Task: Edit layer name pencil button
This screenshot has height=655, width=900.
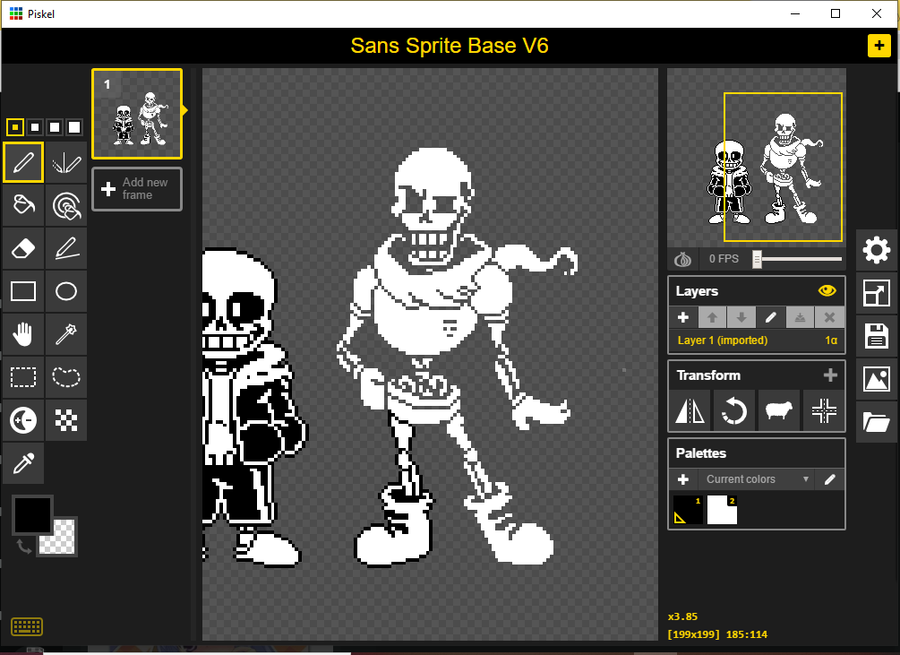Action: (771, 317)
